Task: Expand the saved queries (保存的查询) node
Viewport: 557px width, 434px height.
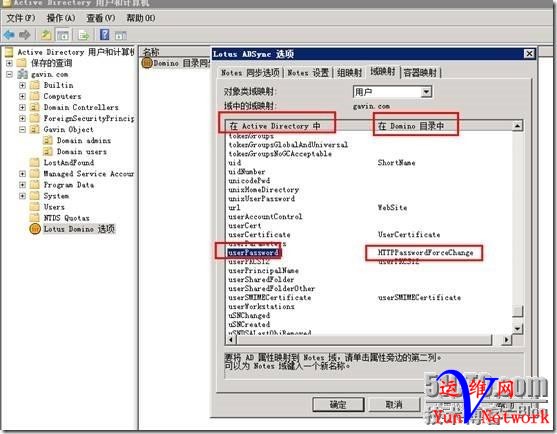Action: (x=9, y=63)
